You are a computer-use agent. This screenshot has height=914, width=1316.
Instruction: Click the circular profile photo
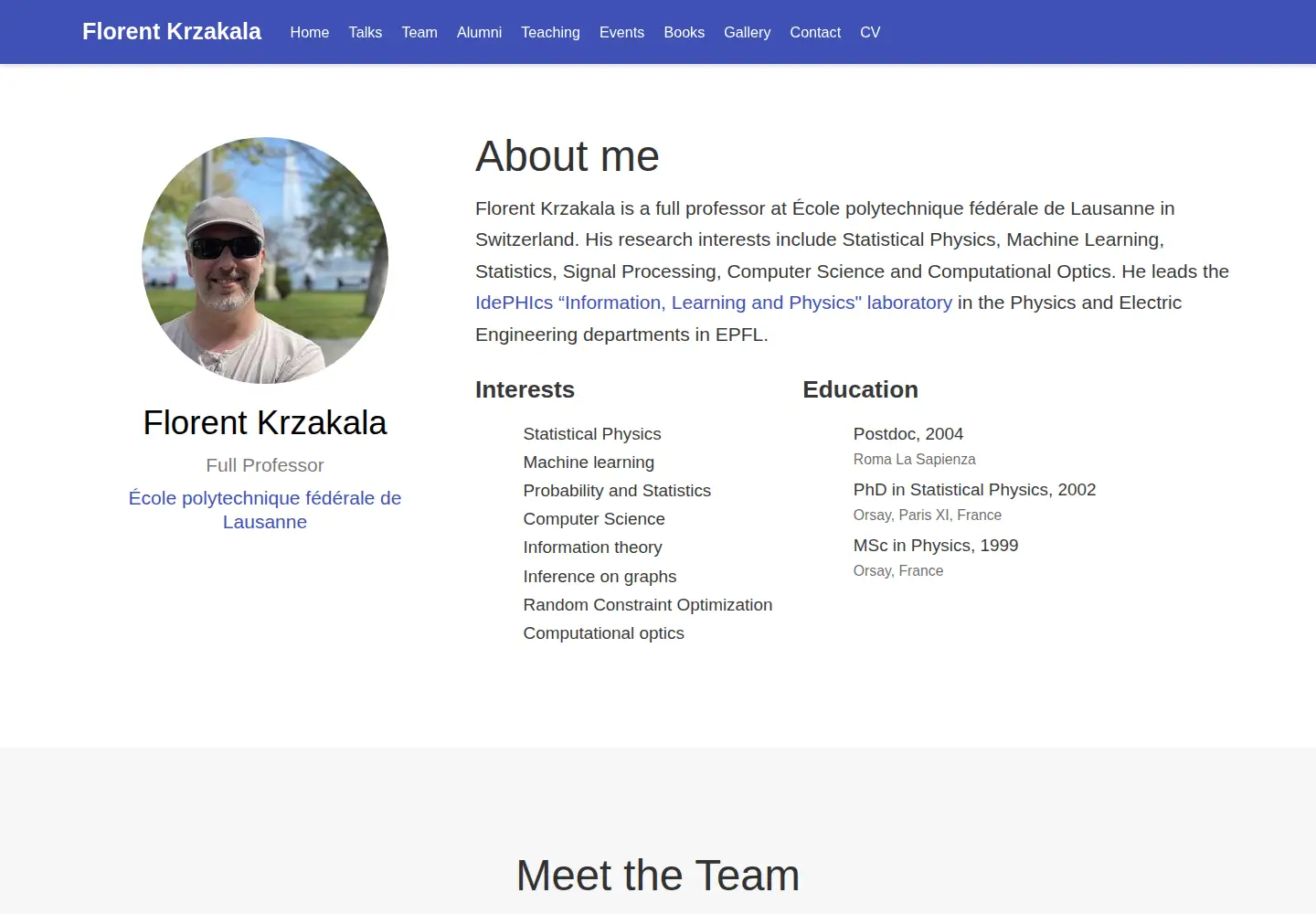tap(265, 260)
